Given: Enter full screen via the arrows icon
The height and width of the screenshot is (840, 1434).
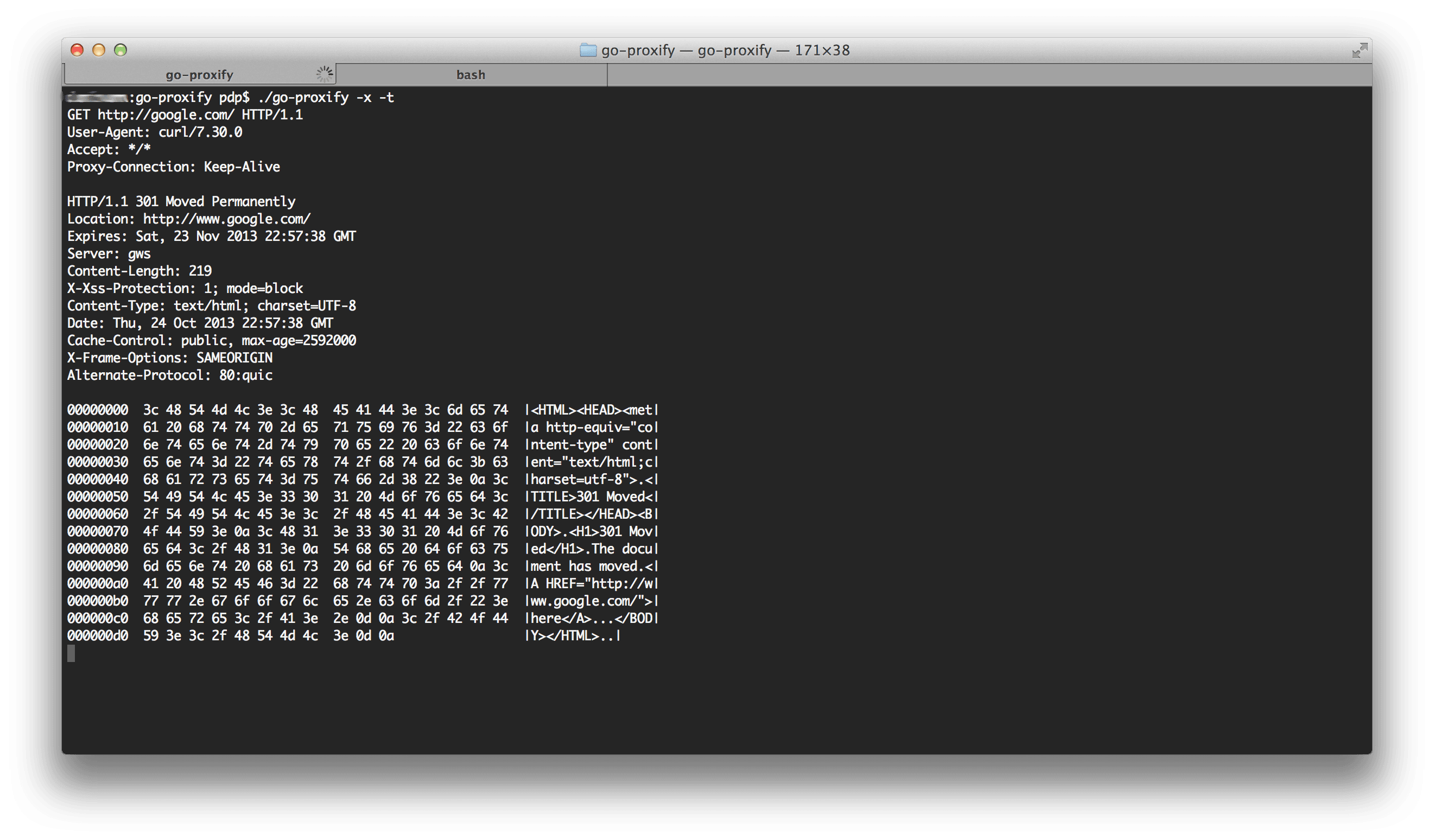Looking at the screenshot, I should pyautogui.click(x=1360, y=50).
